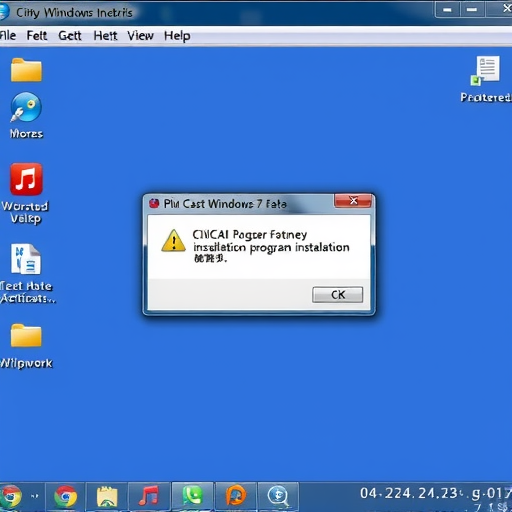Minimize the main window with leftmost button
The width and height of the screenshot is (512, 512).
pos(447,10)
